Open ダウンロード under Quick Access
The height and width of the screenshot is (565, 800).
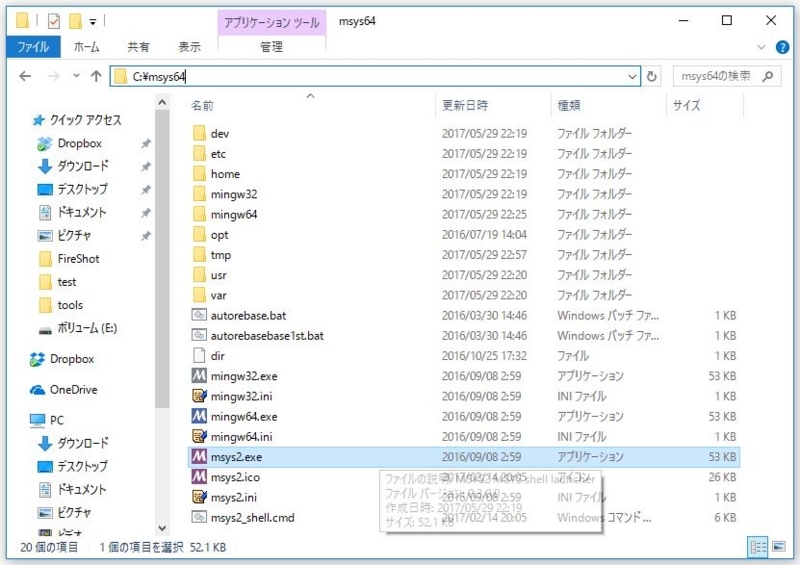[x=73, y=166]
